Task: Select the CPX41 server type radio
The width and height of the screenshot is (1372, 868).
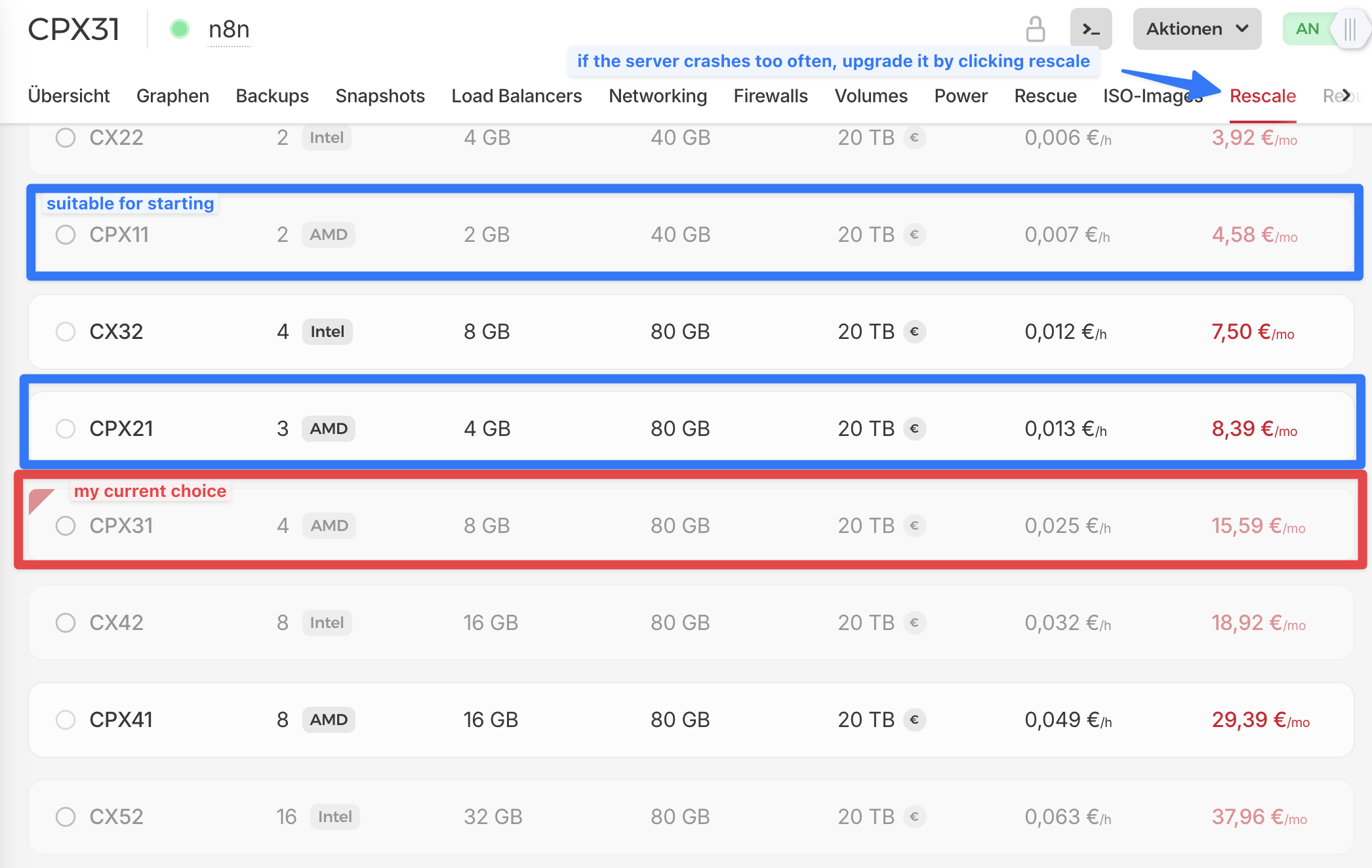Action: [x=66, y=720]
